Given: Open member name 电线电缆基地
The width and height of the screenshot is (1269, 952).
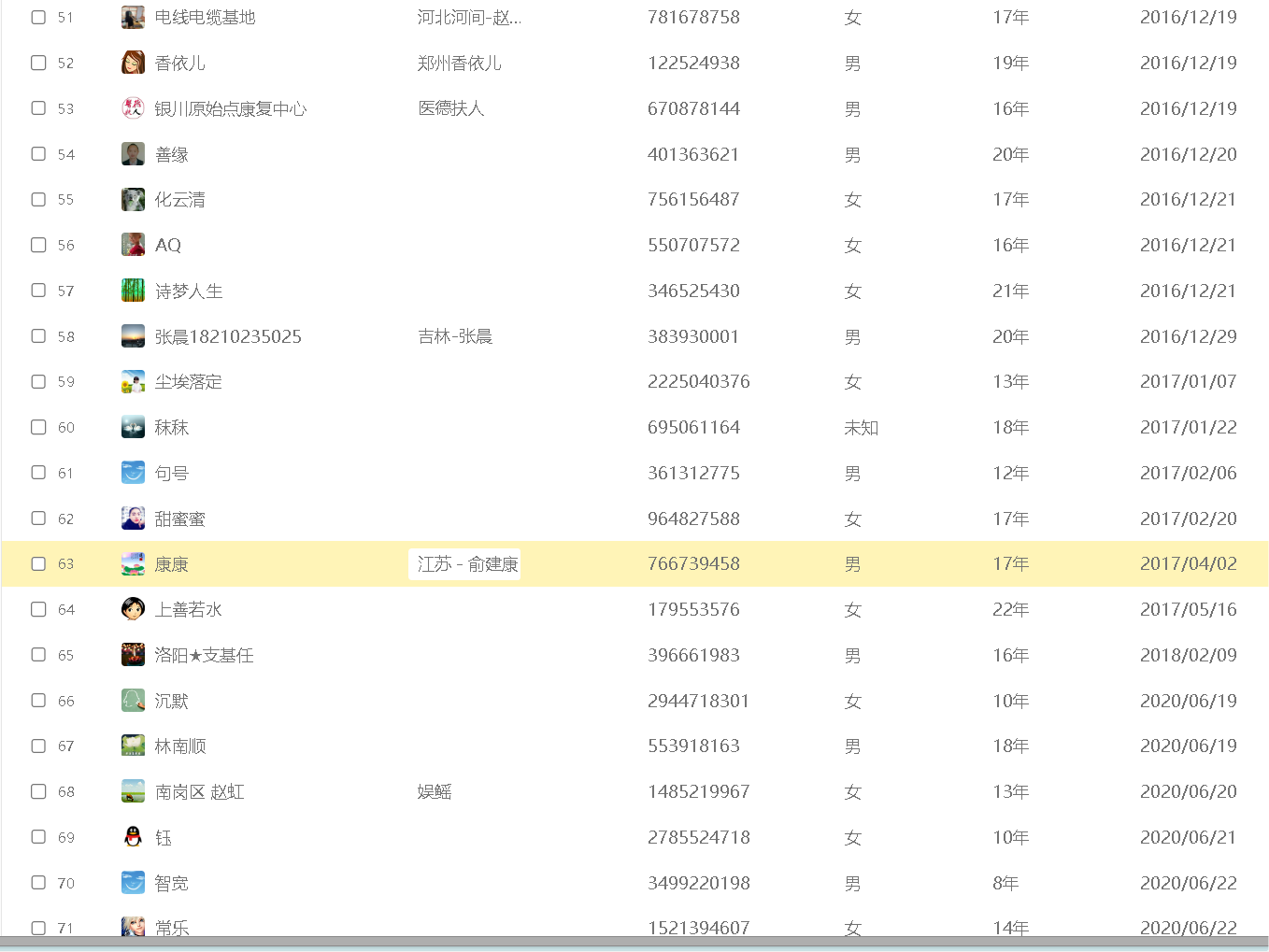Looking at the screenshot, I should tap(205, 18).
